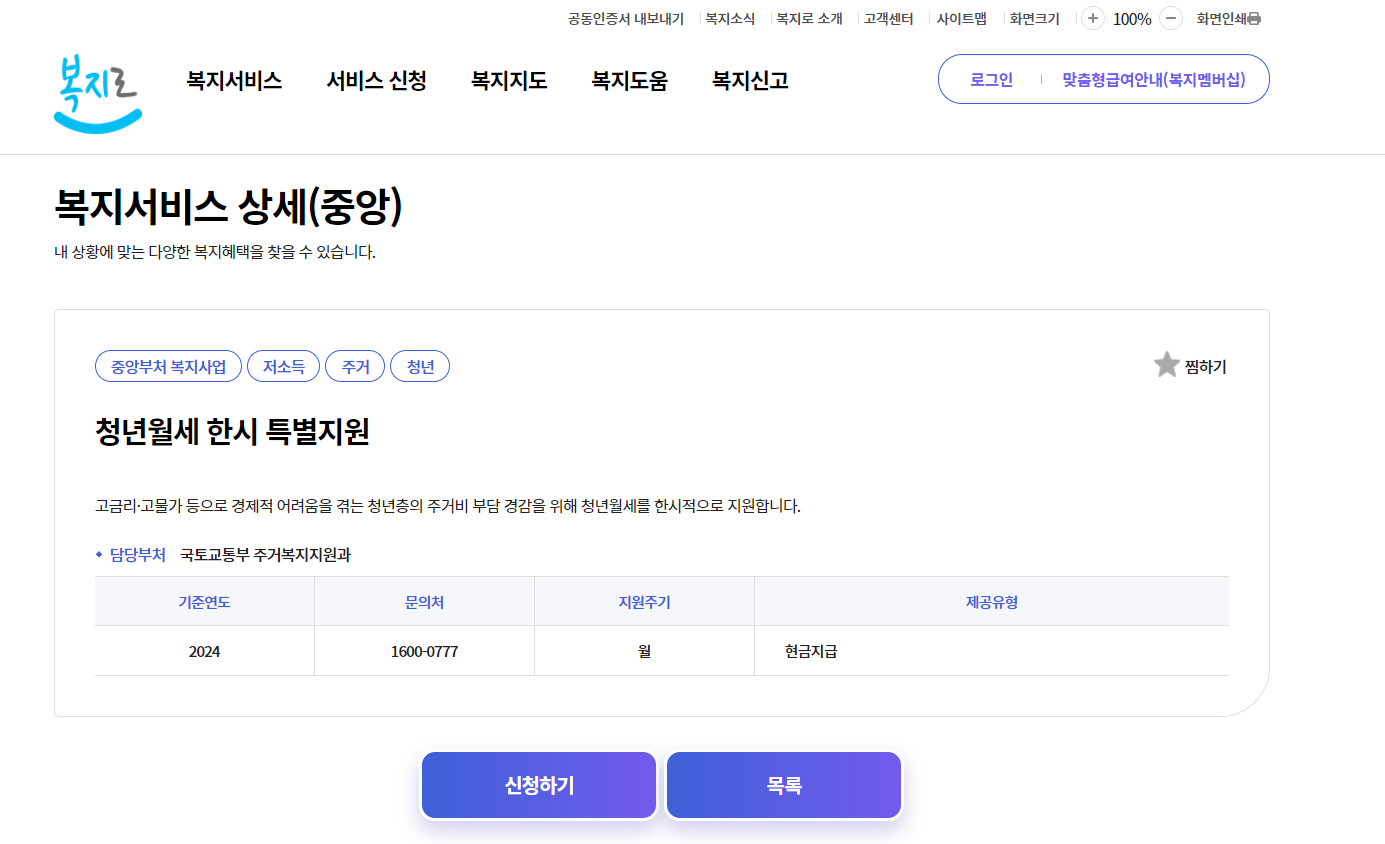
Task: Click the 저소득 tag chip
Action: click(283, 365)
